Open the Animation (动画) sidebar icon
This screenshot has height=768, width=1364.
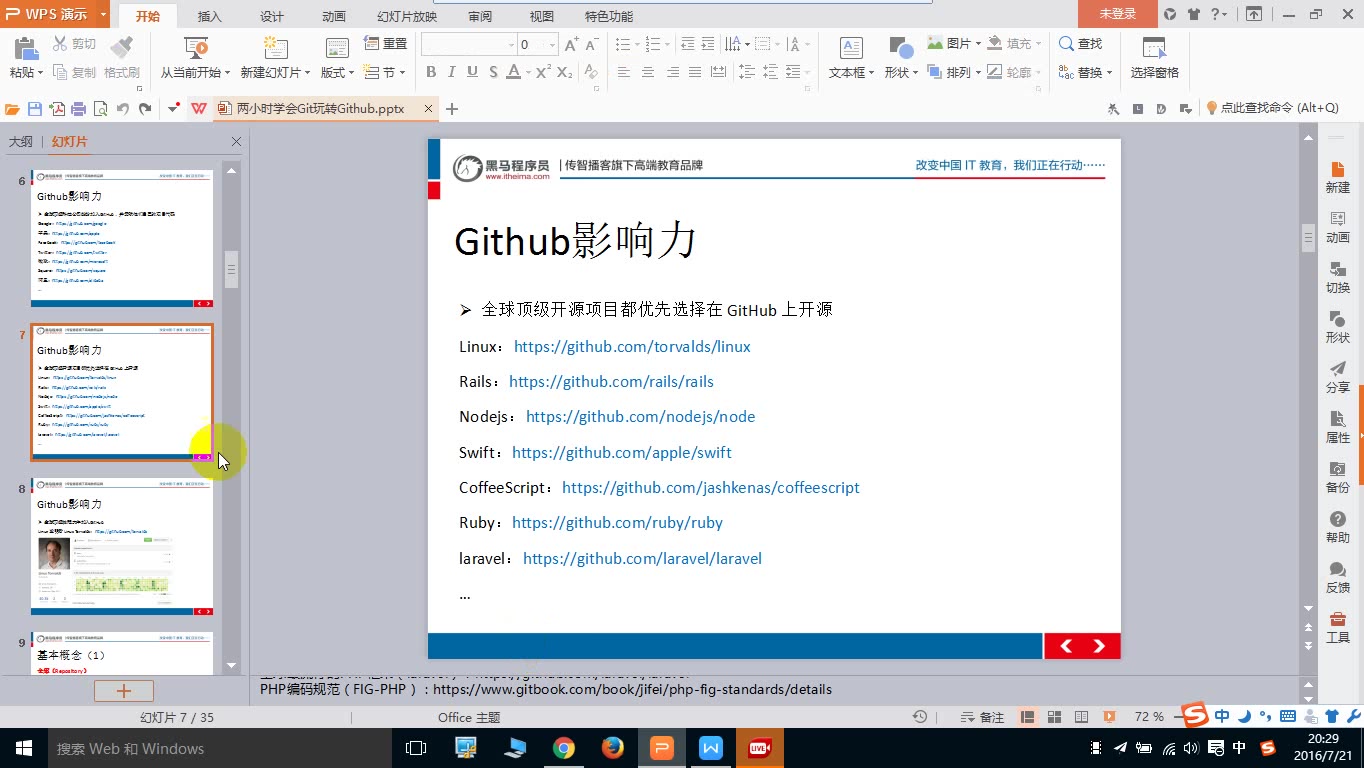tap(1338, 227)
